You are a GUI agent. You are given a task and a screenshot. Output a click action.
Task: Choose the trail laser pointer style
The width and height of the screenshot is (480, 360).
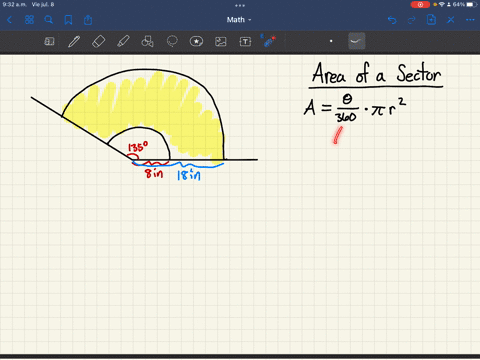(357, 41)
